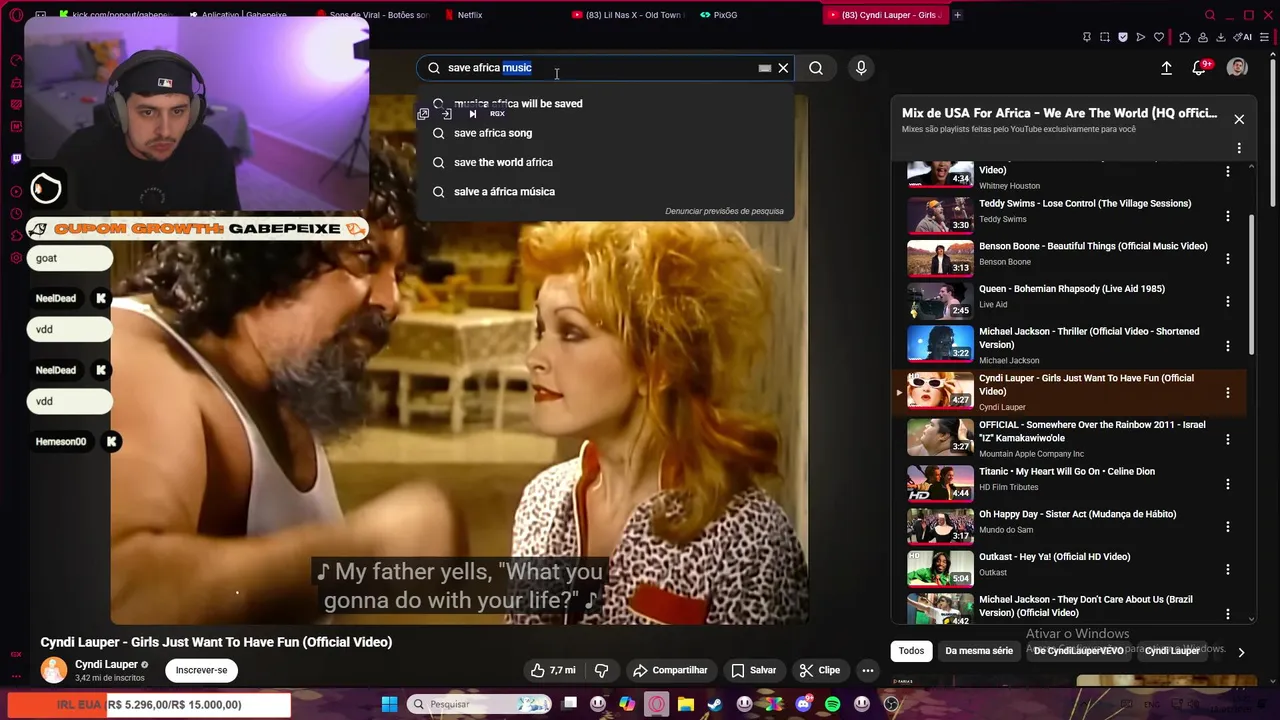Open options for Somewhere Over the Rainbow

tap(1228, 439)
